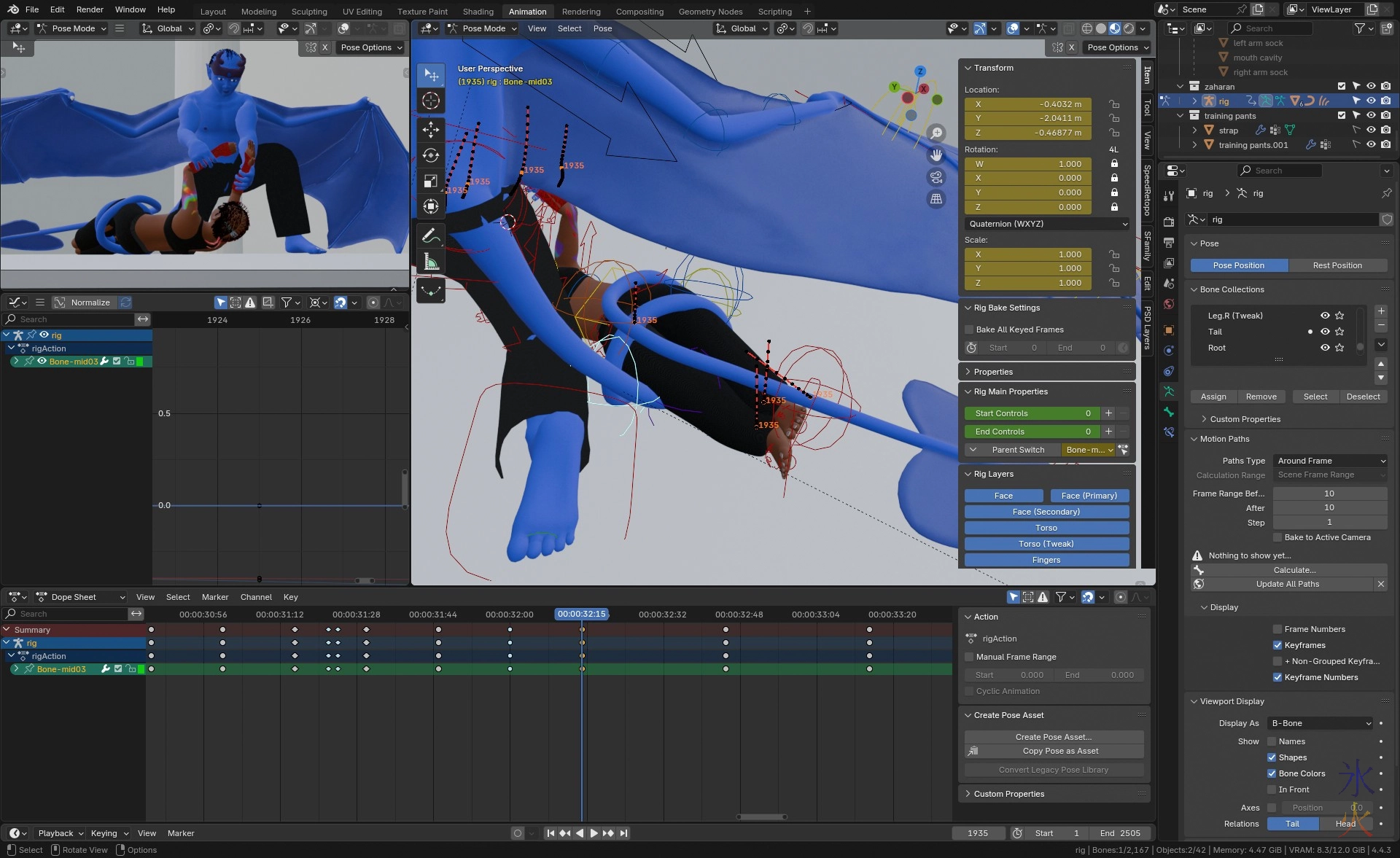Screen dimensions: 1400x858
Task: Enable Bake All Keyed Frames checkbox
Action: (x=970, y=329)
